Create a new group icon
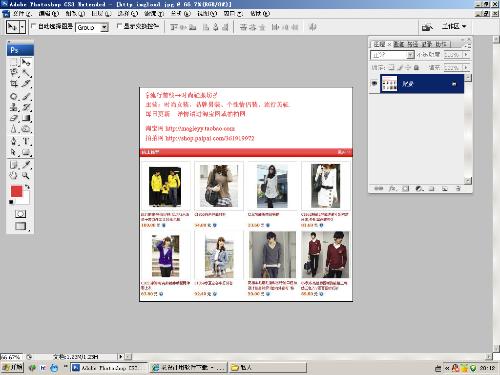Viewport: 500px width, 375px height. [432, 189]
